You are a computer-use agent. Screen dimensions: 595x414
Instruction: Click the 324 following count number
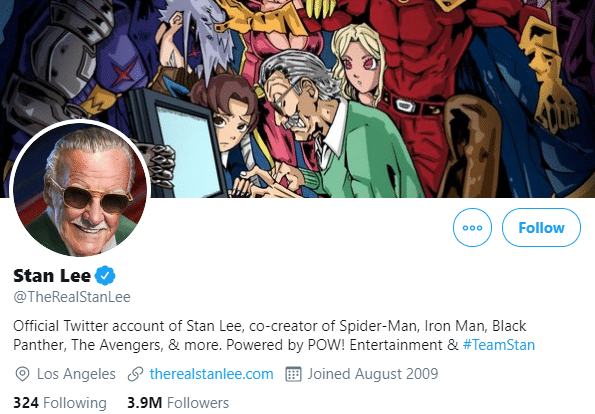26,403
